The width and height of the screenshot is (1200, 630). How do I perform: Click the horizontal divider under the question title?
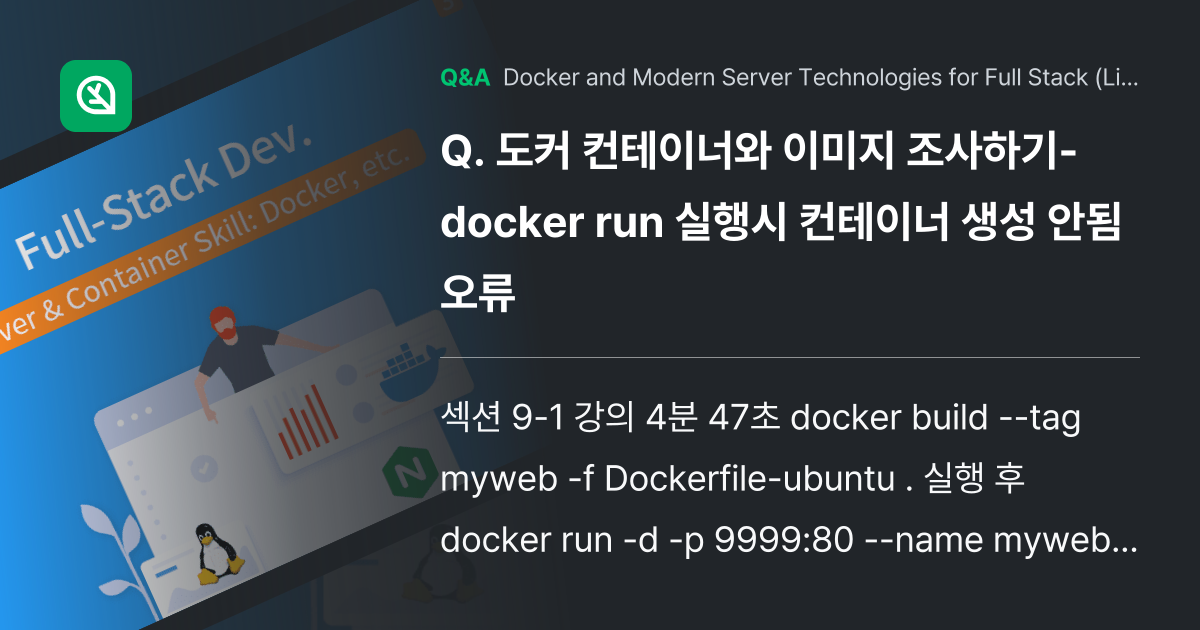pyautogui.click(x=790, y=355)
